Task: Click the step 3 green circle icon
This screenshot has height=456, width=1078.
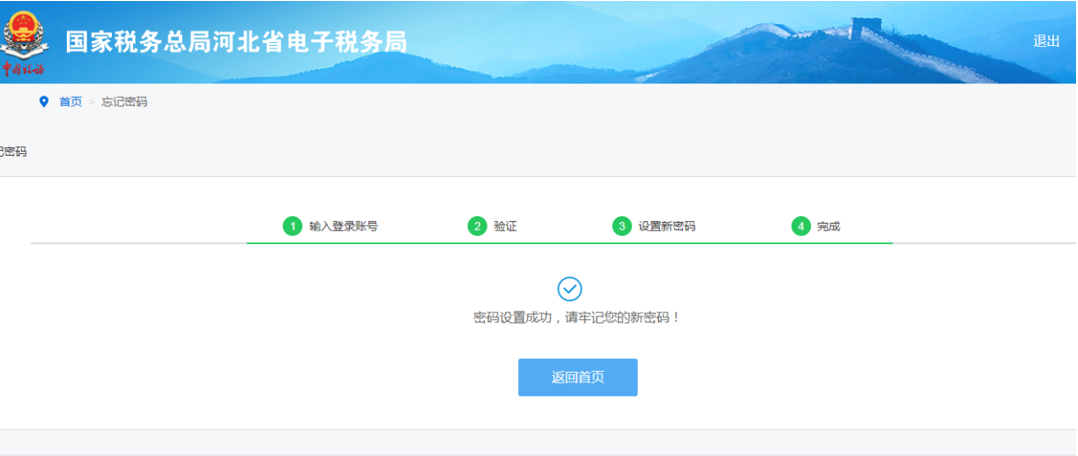Action: coord(622,226)
